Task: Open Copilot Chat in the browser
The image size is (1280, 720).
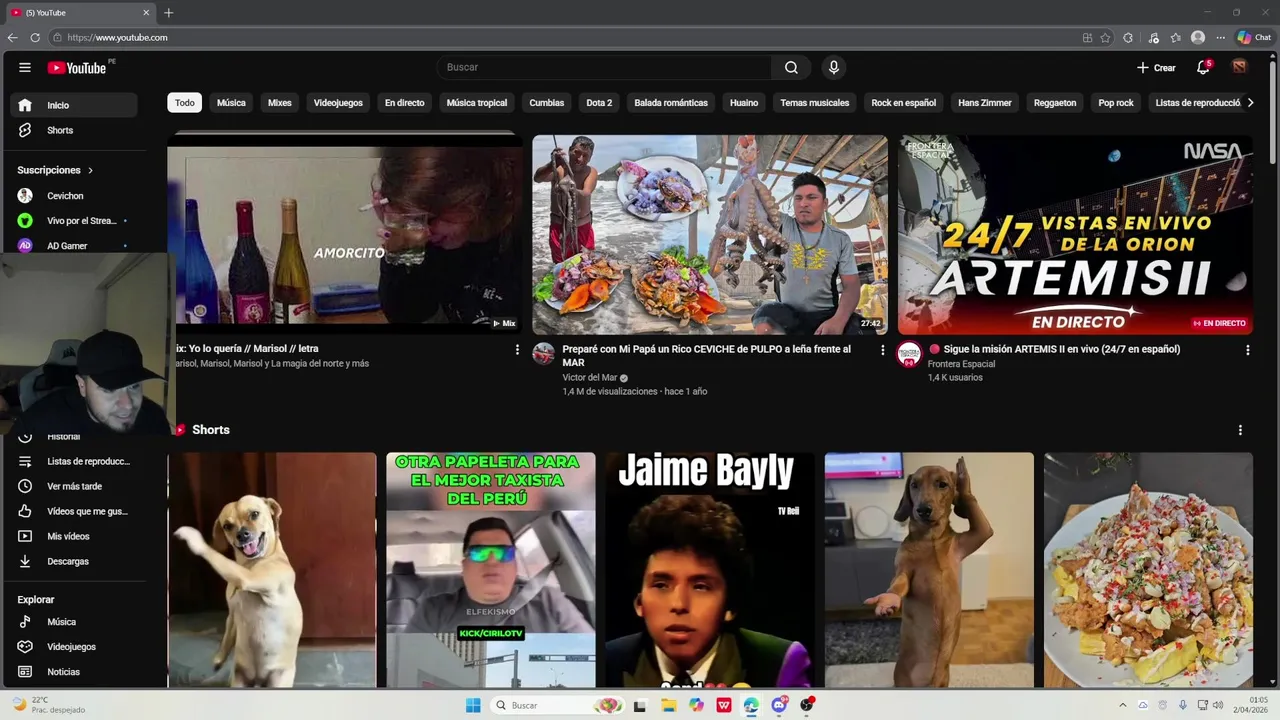Action: pos(1254,38)
